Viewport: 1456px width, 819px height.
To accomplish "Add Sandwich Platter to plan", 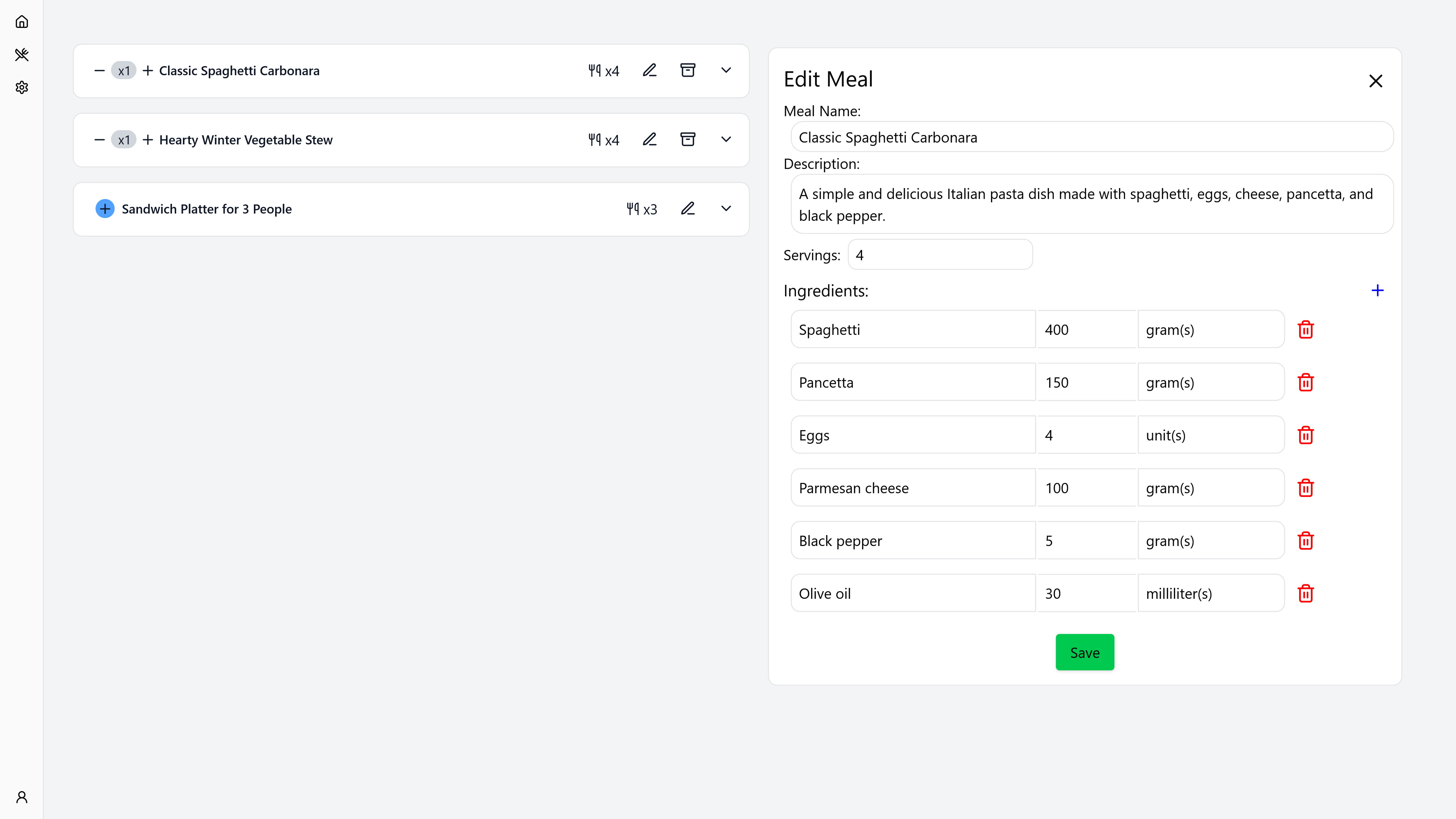I will tap(105, 209).
